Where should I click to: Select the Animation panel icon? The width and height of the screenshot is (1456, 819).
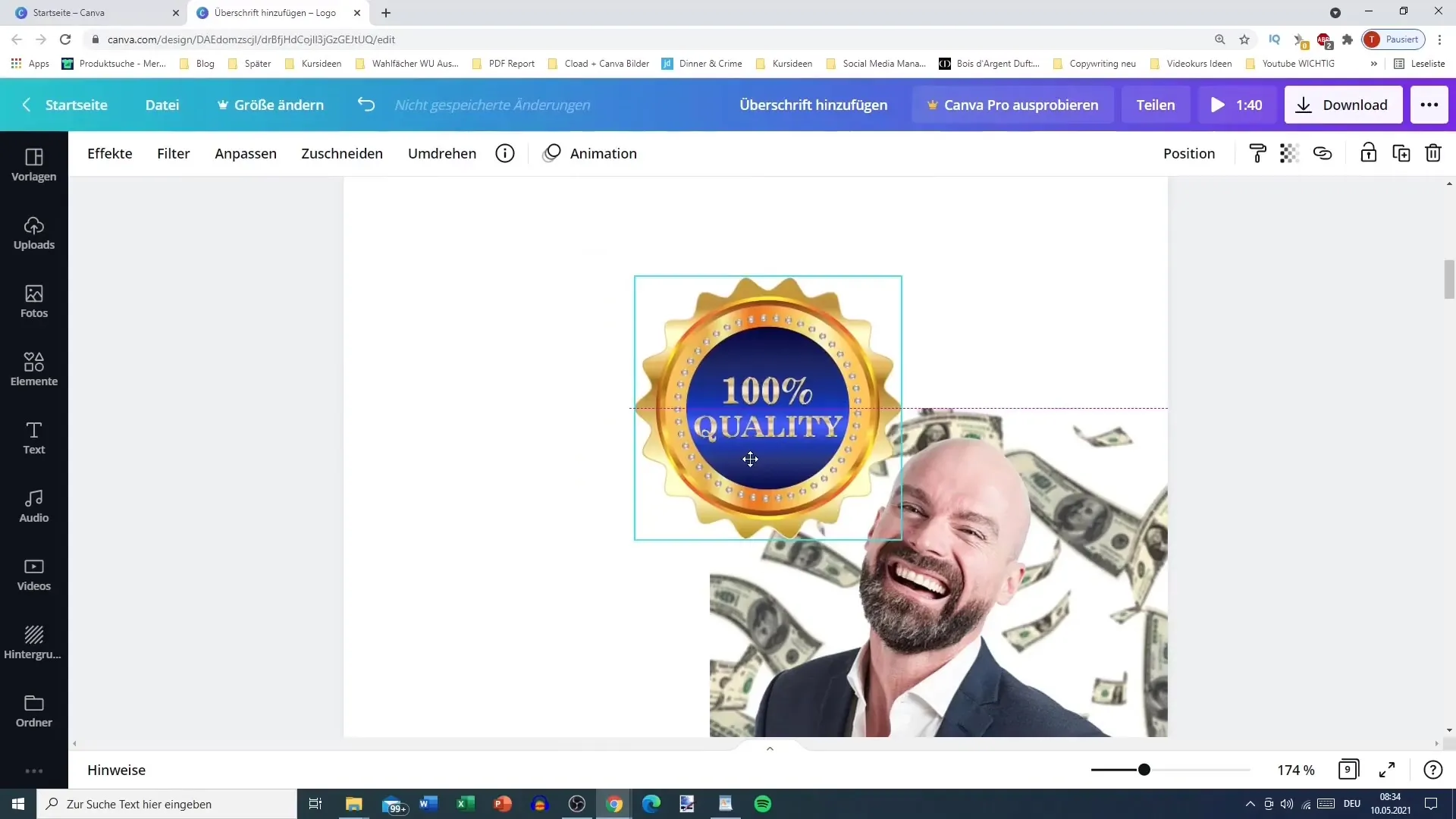pyautogui.click(x=553, y=153)
